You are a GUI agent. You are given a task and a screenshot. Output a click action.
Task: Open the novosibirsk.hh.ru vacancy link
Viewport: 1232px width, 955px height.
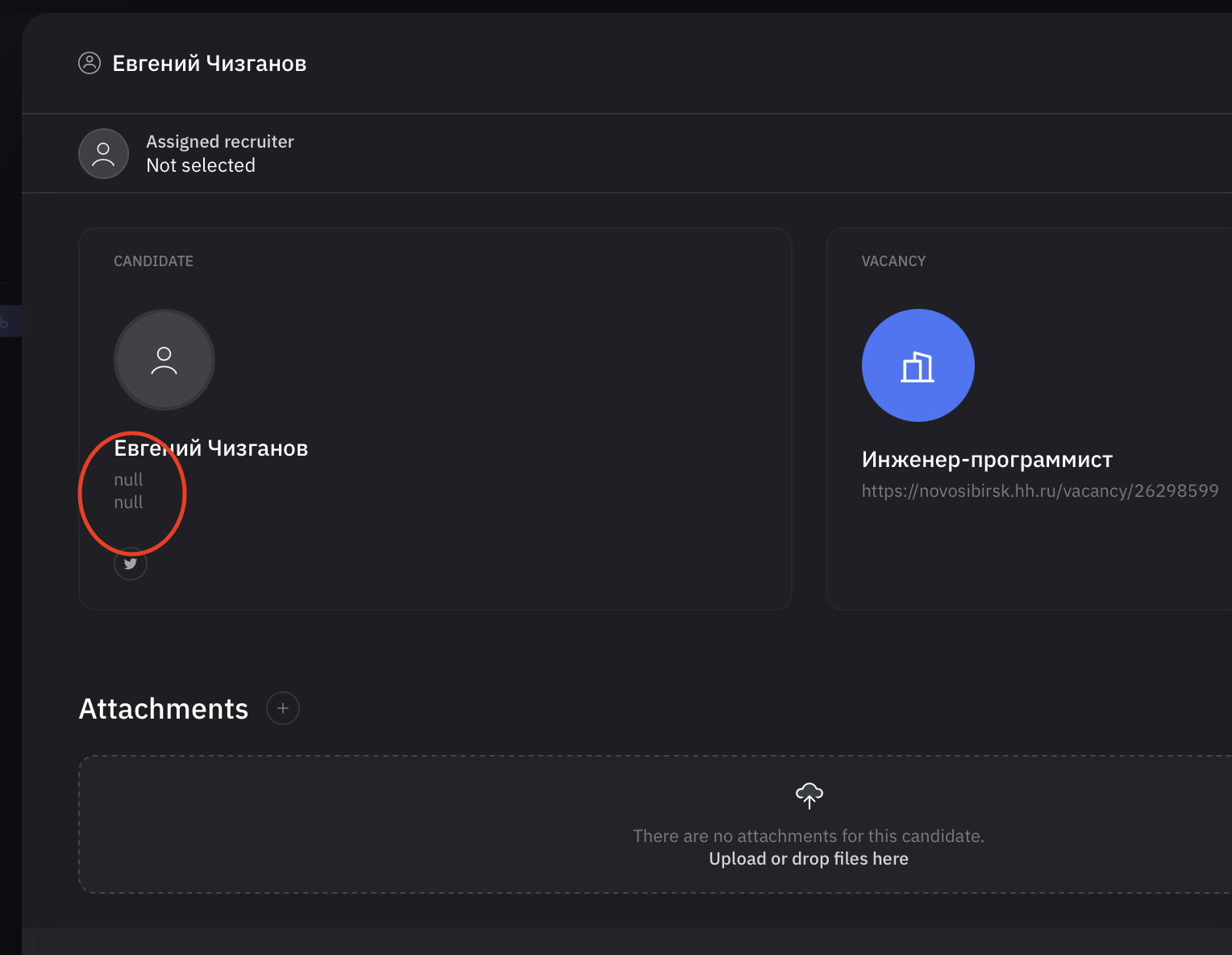(1040, 490)
